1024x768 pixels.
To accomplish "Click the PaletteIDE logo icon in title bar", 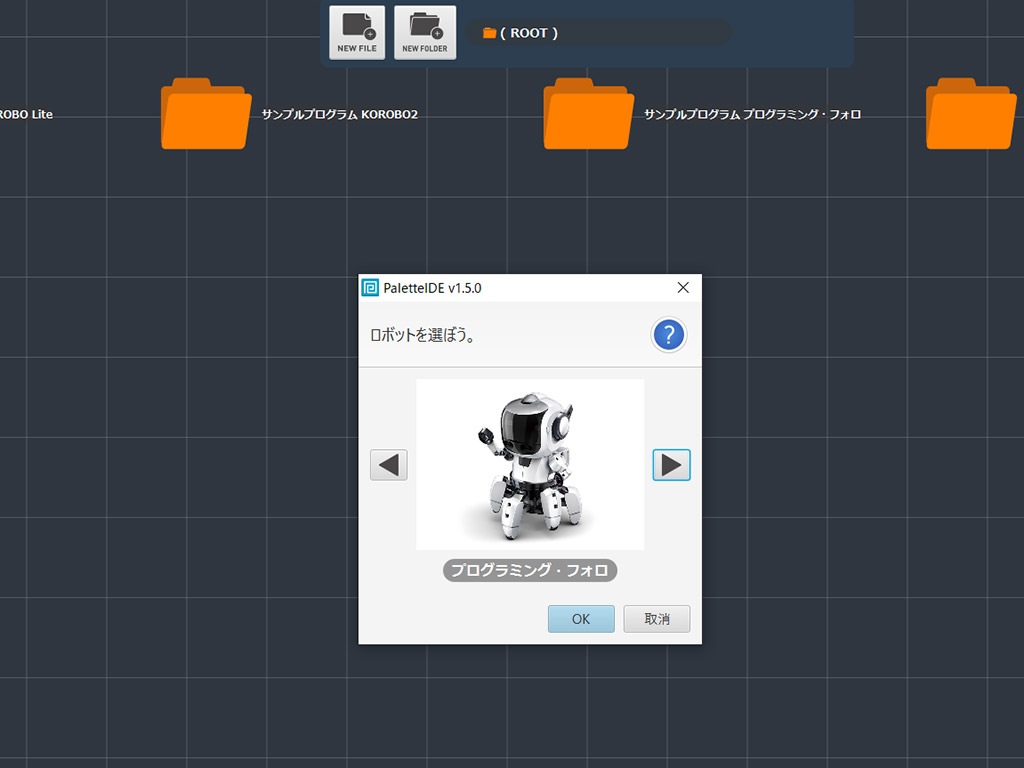I will pyautogui.click(x=370, y=288).
